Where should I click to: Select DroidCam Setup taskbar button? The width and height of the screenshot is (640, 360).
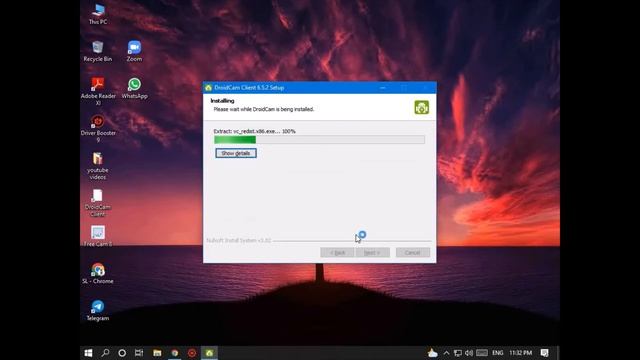pyautogui.click(x=209, y=353)
